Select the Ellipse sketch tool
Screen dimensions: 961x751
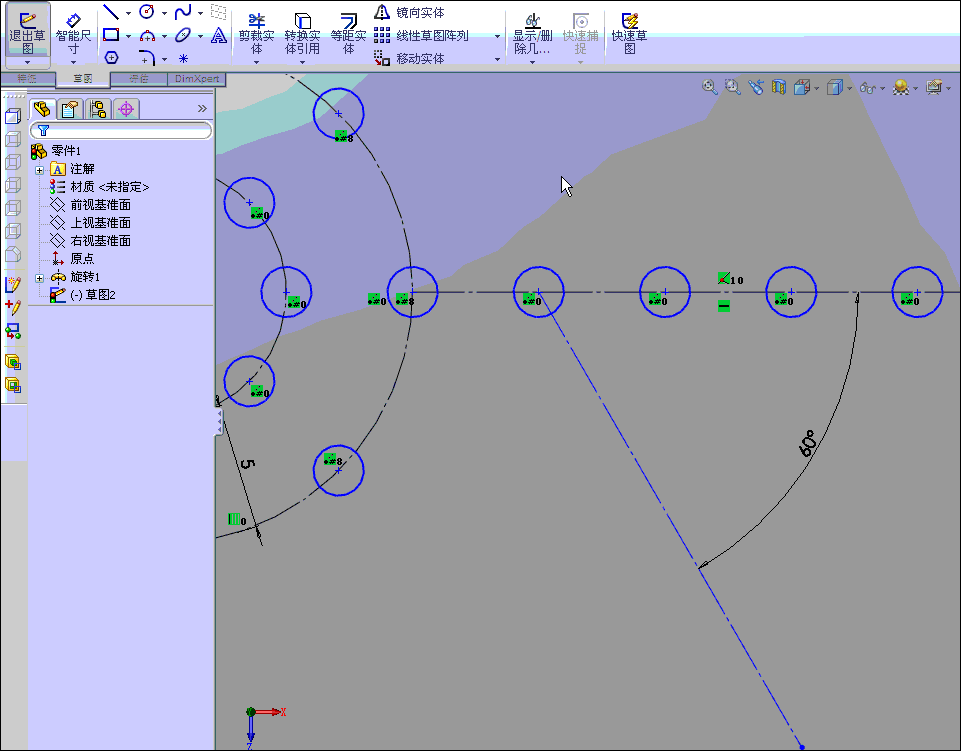pyautogui.click(x=183, y=35)
